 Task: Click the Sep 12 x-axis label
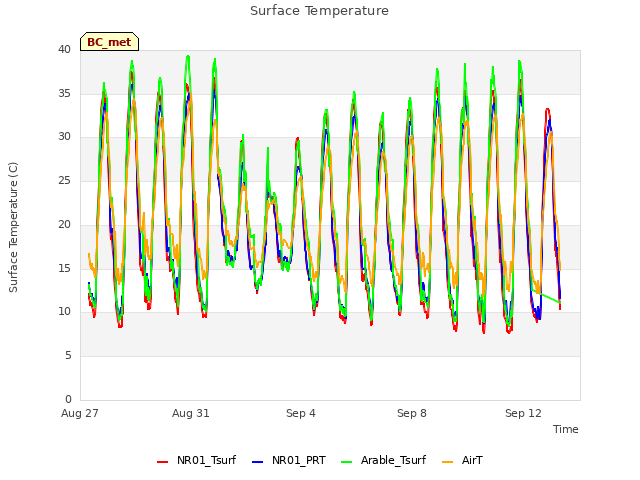point(523,413)
